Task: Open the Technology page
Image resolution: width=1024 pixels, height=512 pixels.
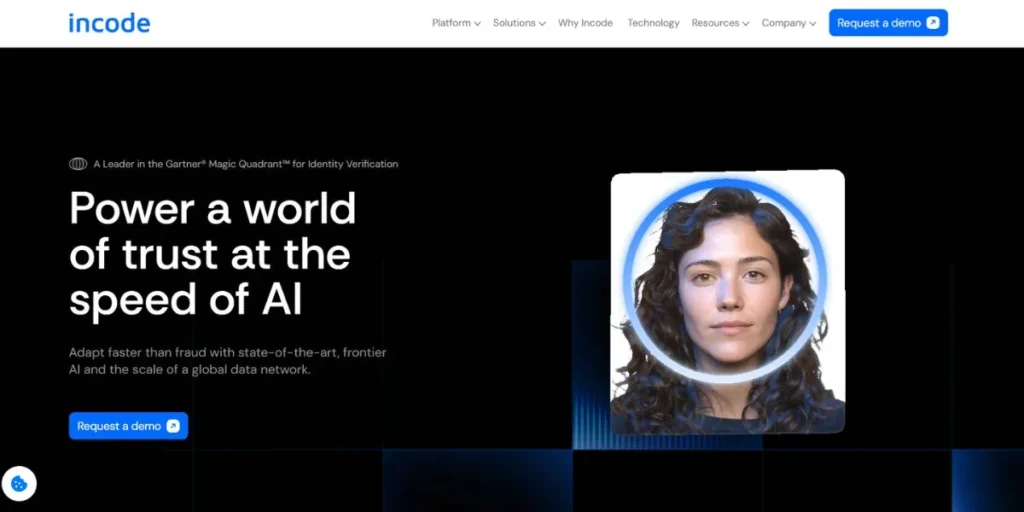Action: click(x=653, y=23)
